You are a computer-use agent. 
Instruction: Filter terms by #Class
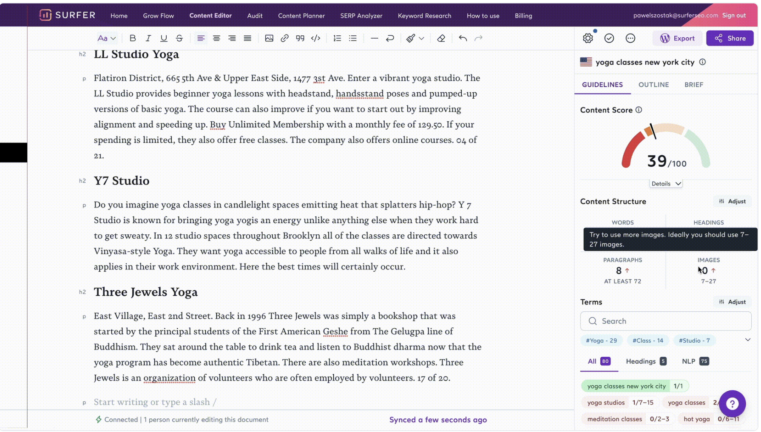[647, 340]
